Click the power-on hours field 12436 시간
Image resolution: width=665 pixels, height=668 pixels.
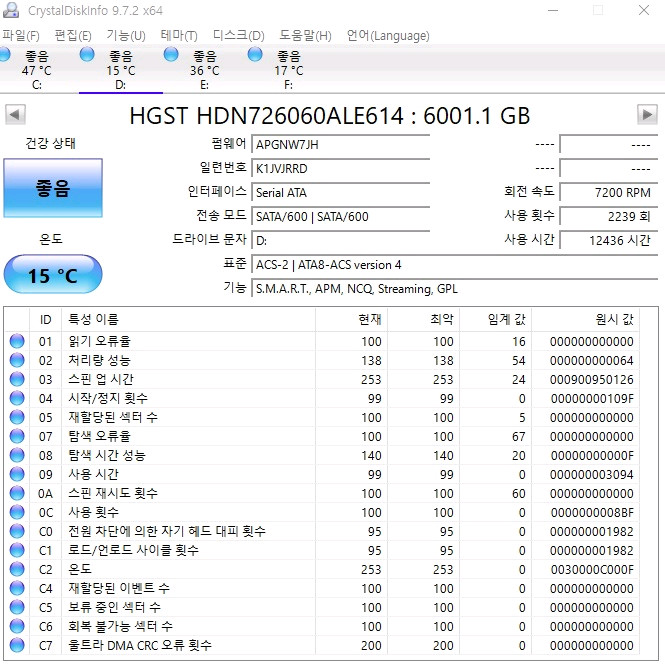[x=609, y=241]
